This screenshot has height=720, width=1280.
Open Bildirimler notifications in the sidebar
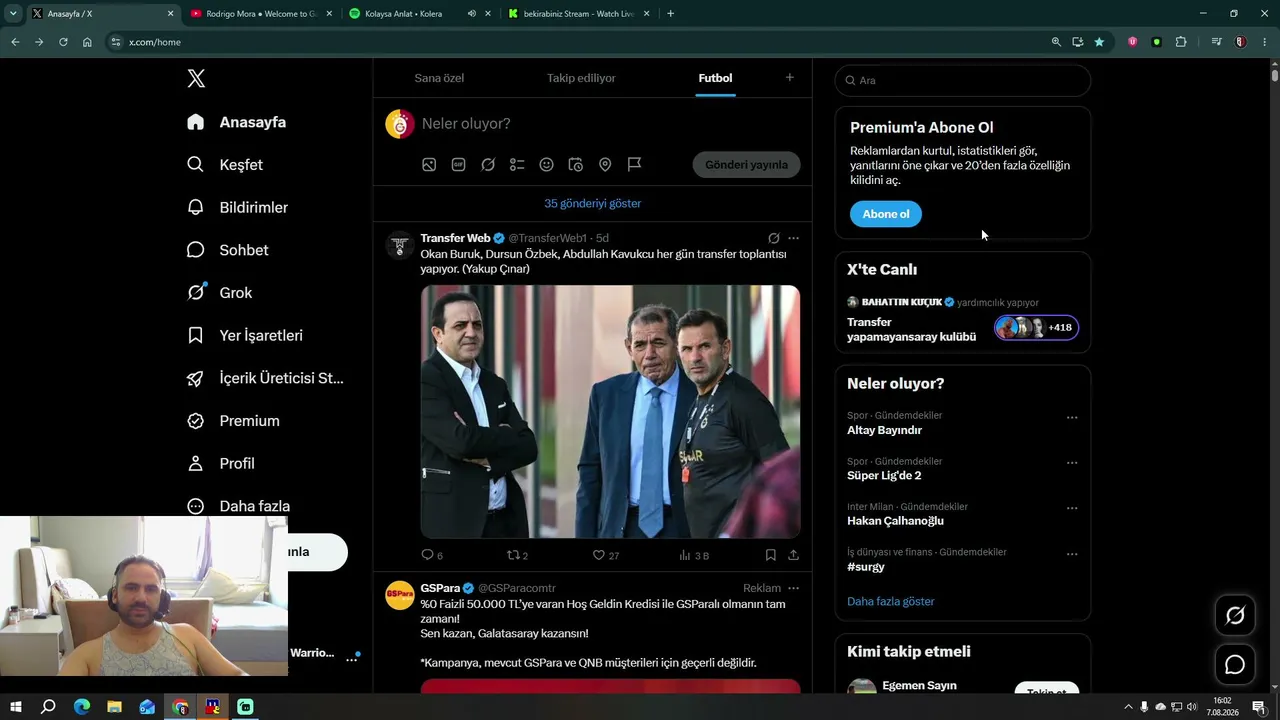pyautogui.click(x=237, y=207)
